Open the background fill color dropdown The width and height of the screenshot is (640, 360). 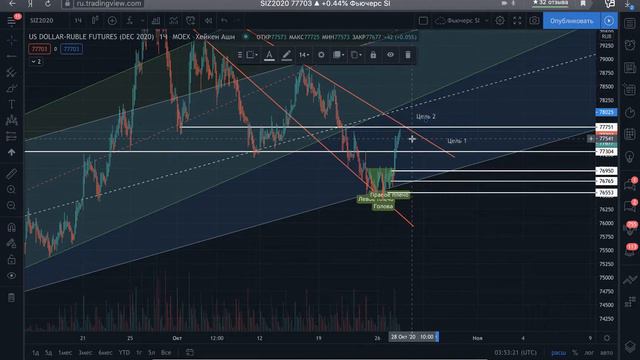[x=338, y=55]
